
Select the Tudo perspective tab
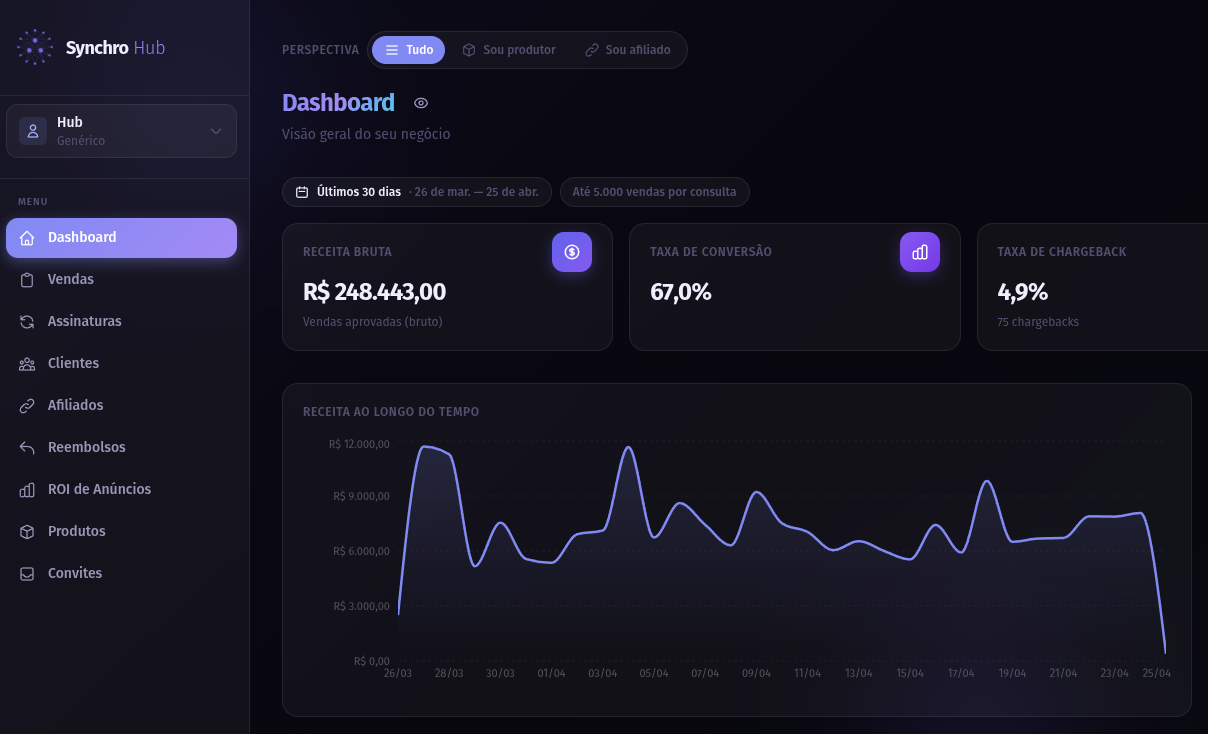[x=408, y=50]
